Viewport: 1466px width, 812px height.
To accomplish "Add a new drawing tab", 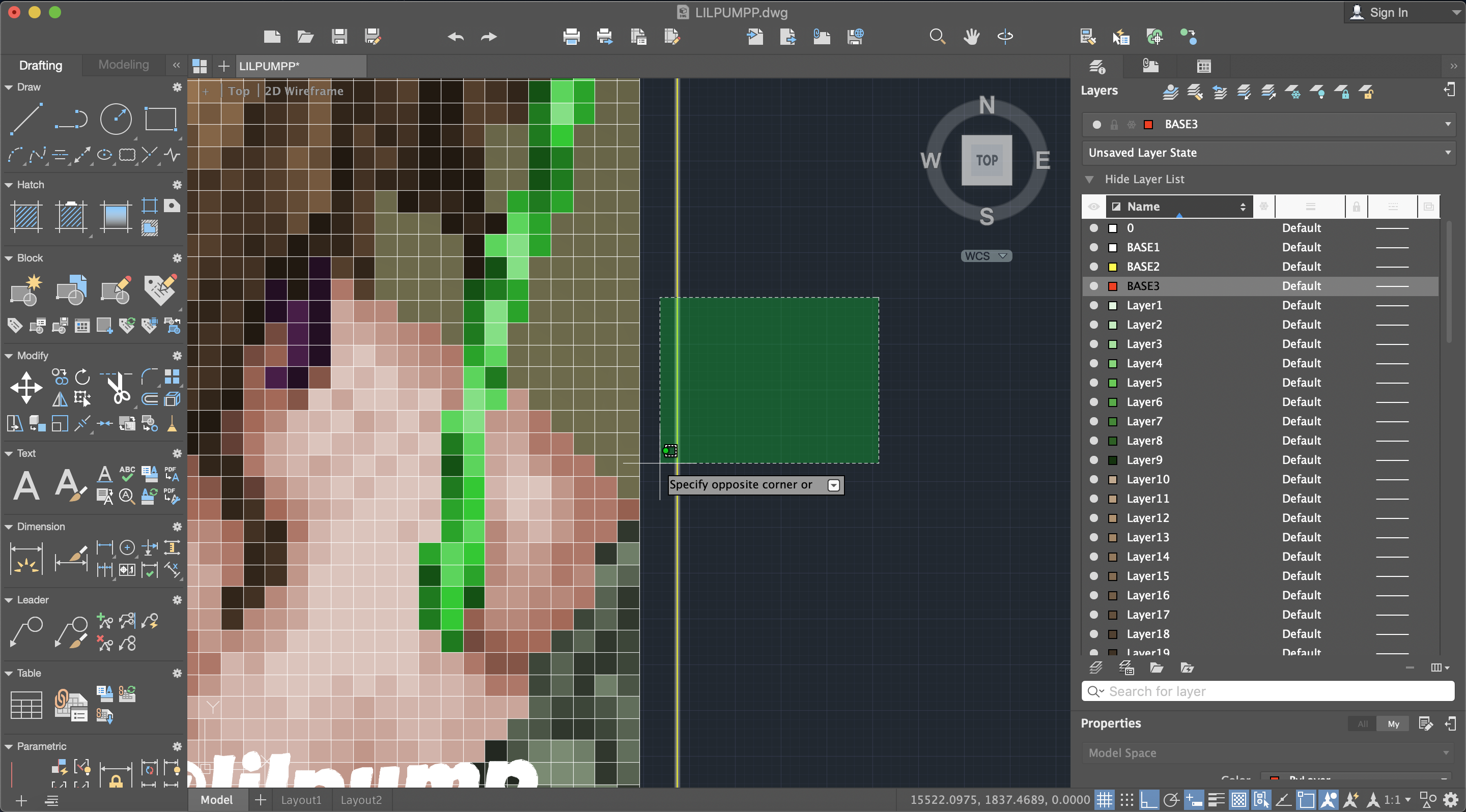I will coord(224,66).
